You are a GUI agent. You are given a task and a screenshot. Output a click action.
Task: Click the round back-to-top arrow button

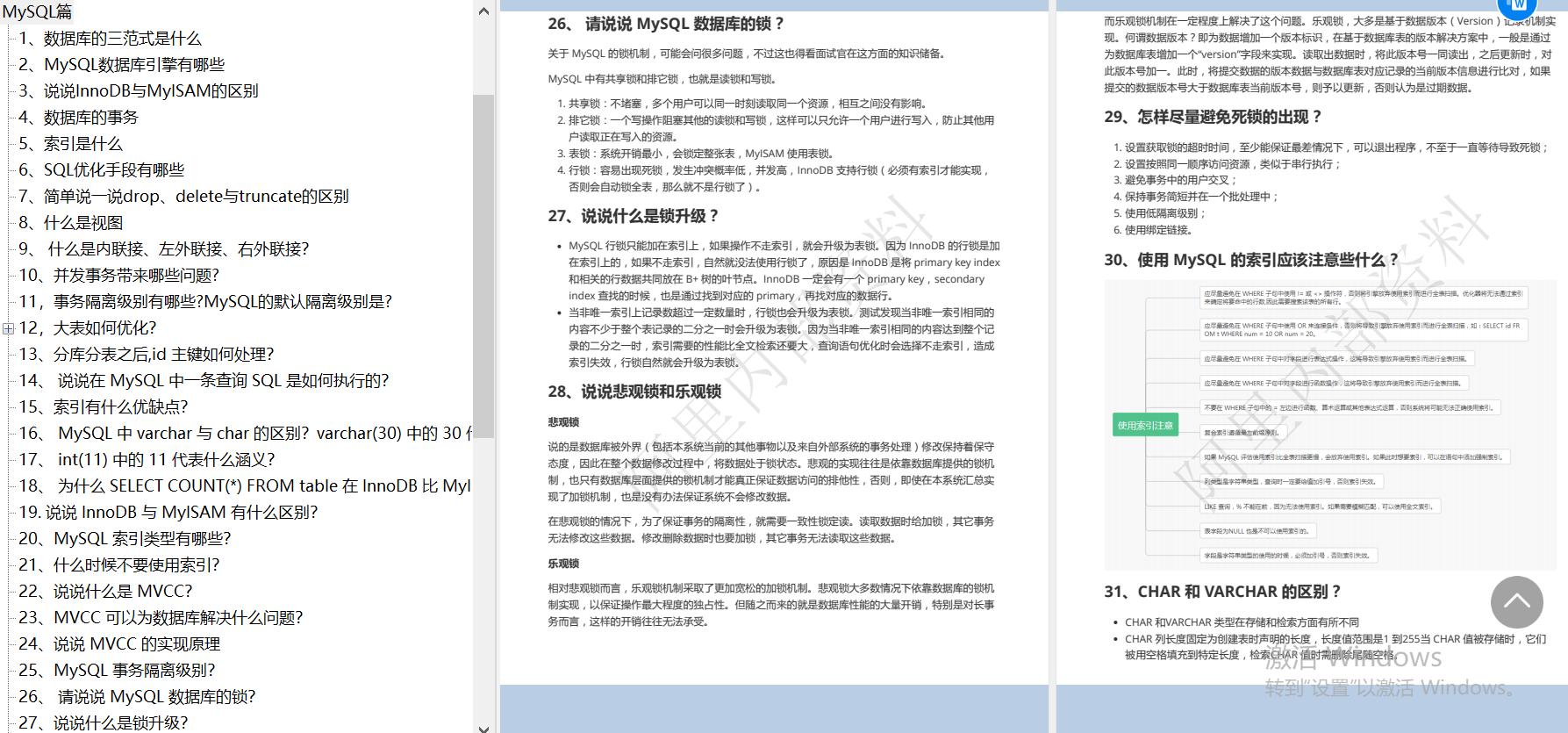pyautogui.click(x=1516, y=602)
